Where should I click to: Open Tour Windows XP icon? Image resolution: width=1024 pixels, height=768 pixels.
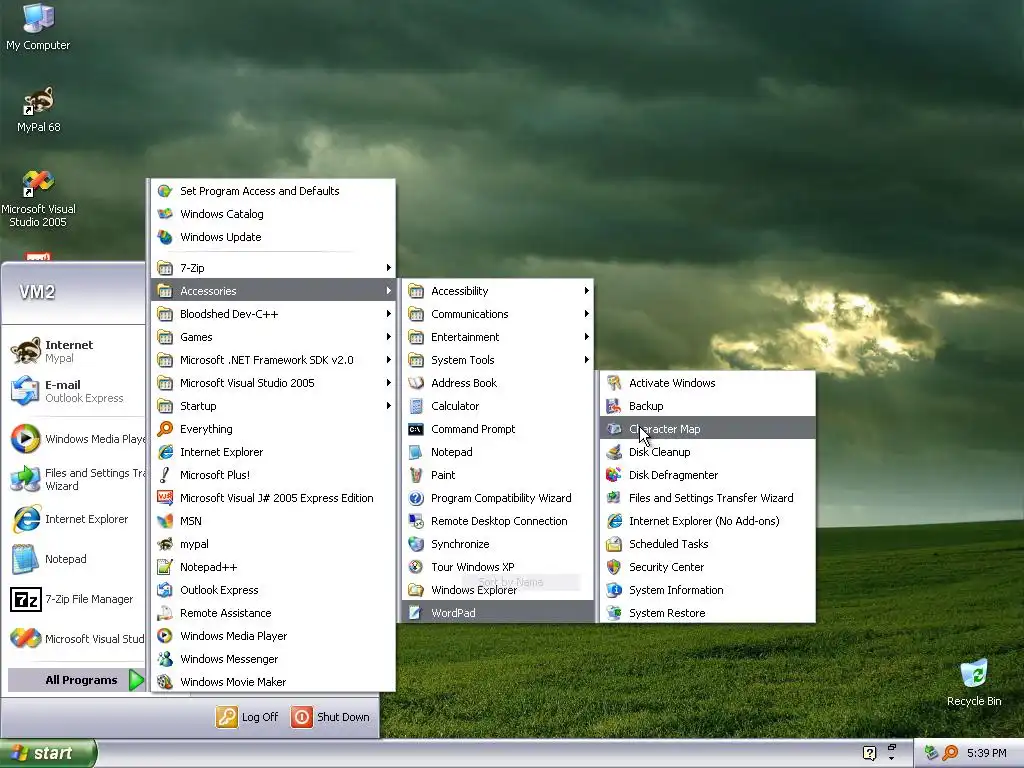tap(416, 567)
